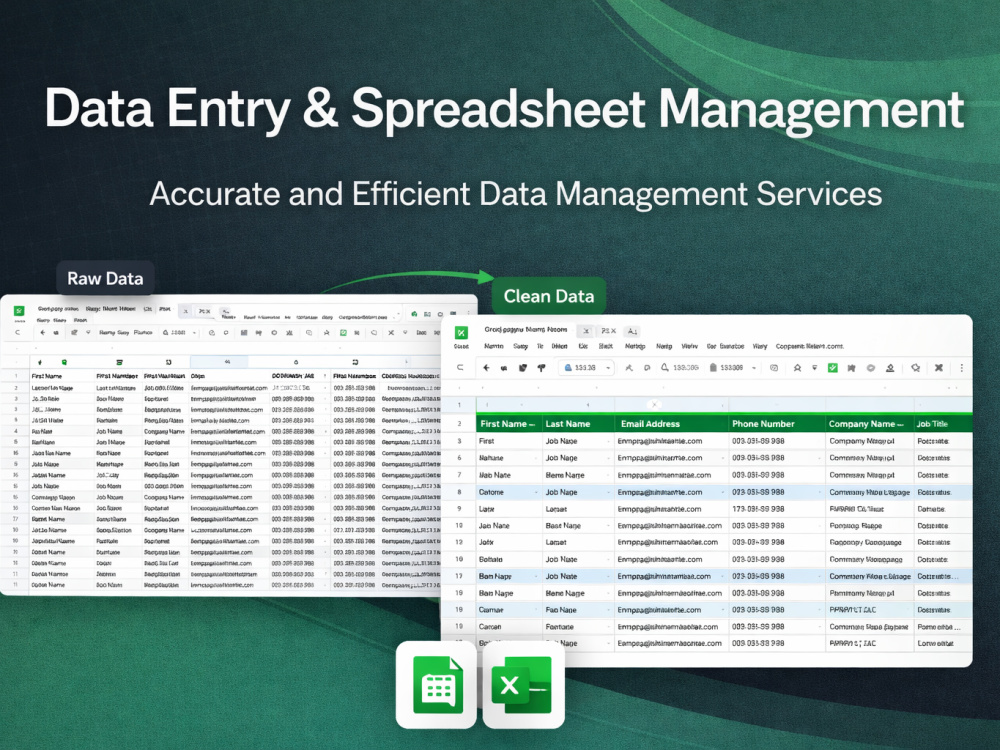Screen dimensions: 1000x750
Task: Click the Raw Data label badge
Action: pos(105,278)
